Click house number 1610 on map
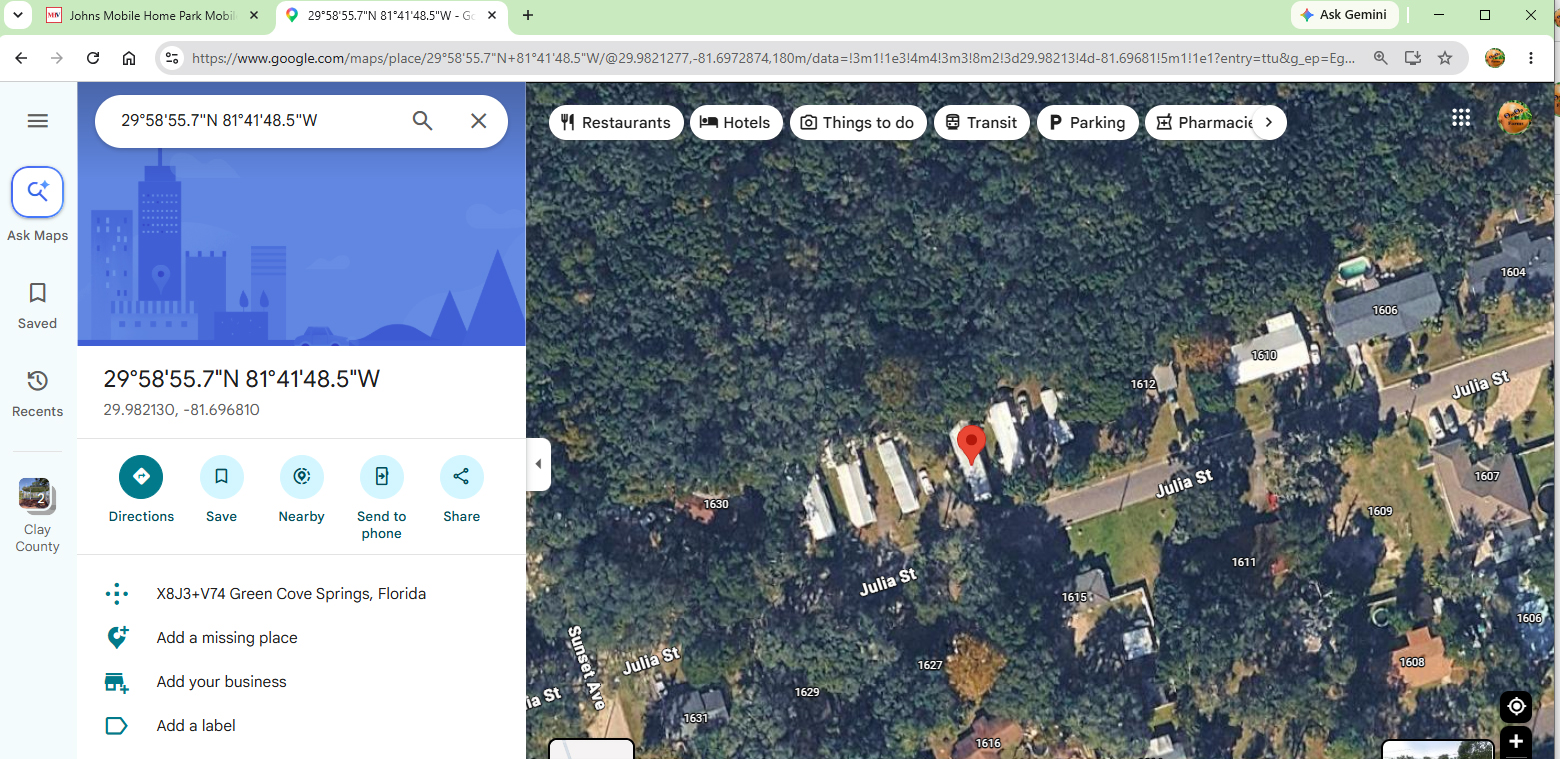Viewport: 1560px width, 759px height. [1264, 355]
